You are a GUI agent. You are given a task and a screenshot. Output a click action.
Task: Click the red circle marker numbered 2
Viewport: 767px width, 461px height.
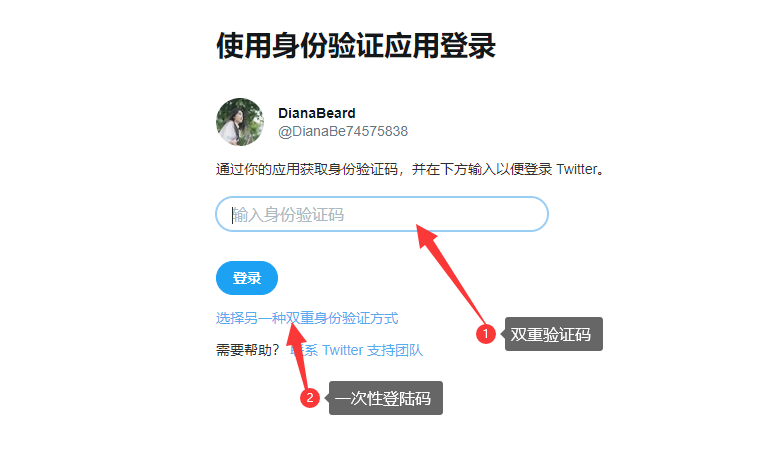[310, 397]
